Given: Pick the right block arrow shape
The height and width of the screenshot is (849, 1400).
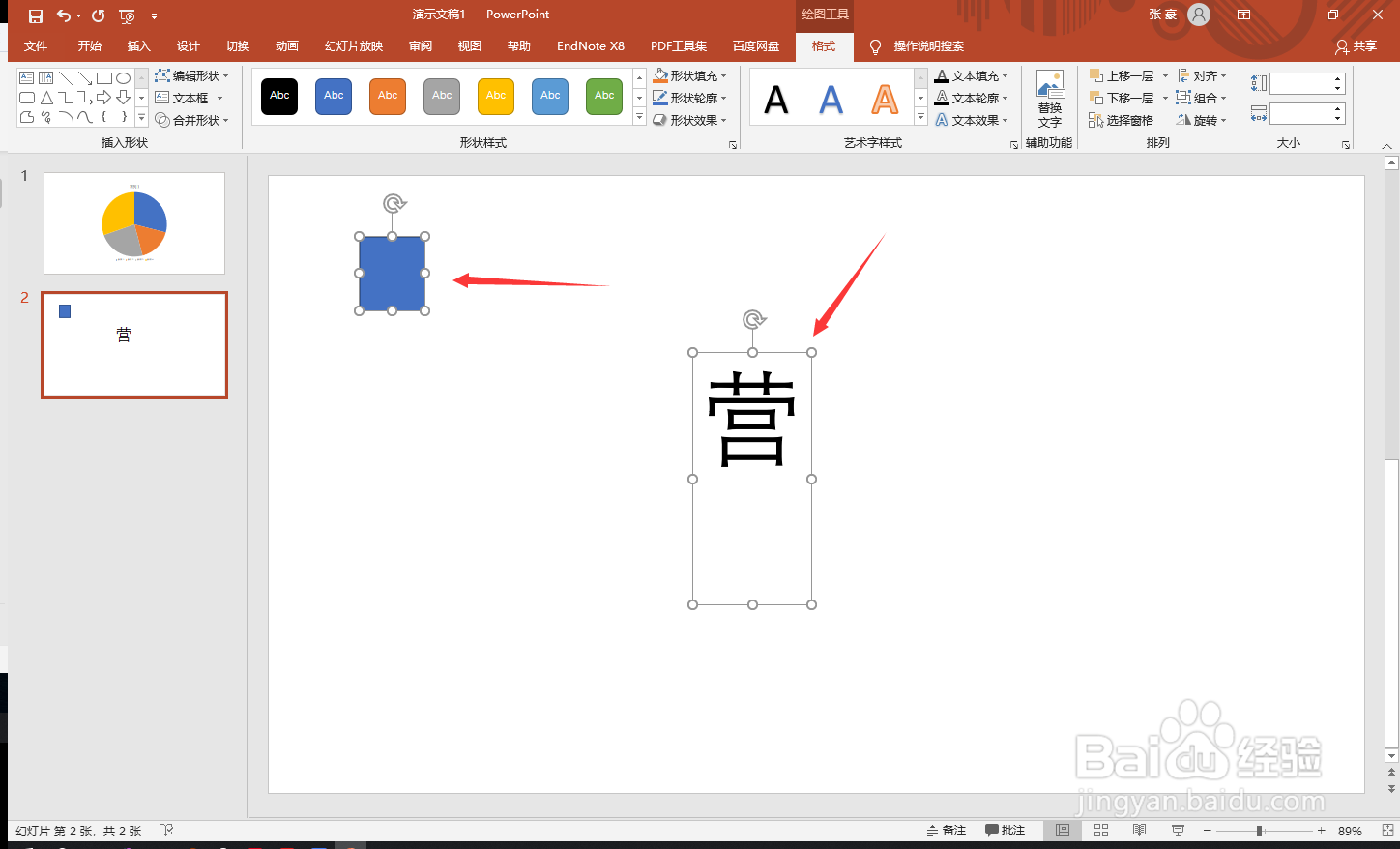Looking at the screenshot, I should click(x=103, y=98).
